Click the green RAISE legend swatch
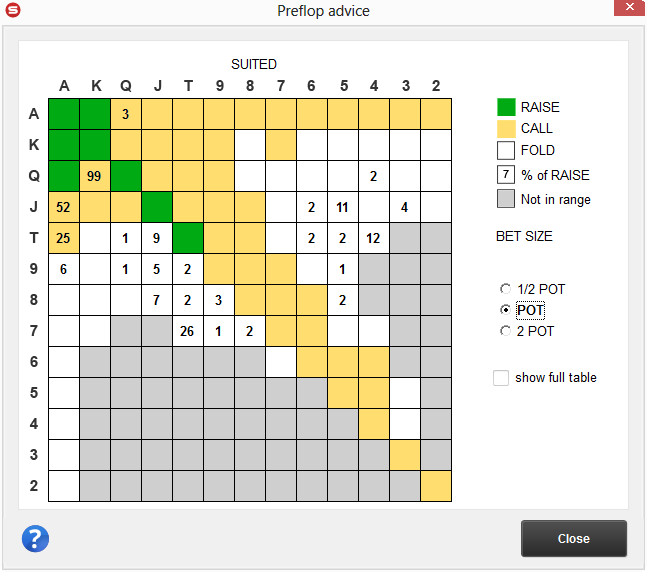Screen dimensions: 647x572 [x=506, y=107]
